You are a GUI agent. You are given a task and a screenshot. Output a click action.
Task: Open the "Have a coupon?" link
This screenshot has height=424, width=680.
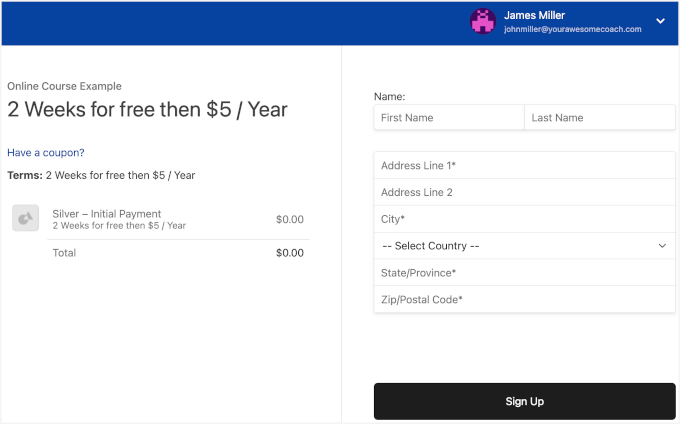tap(46, 153)
